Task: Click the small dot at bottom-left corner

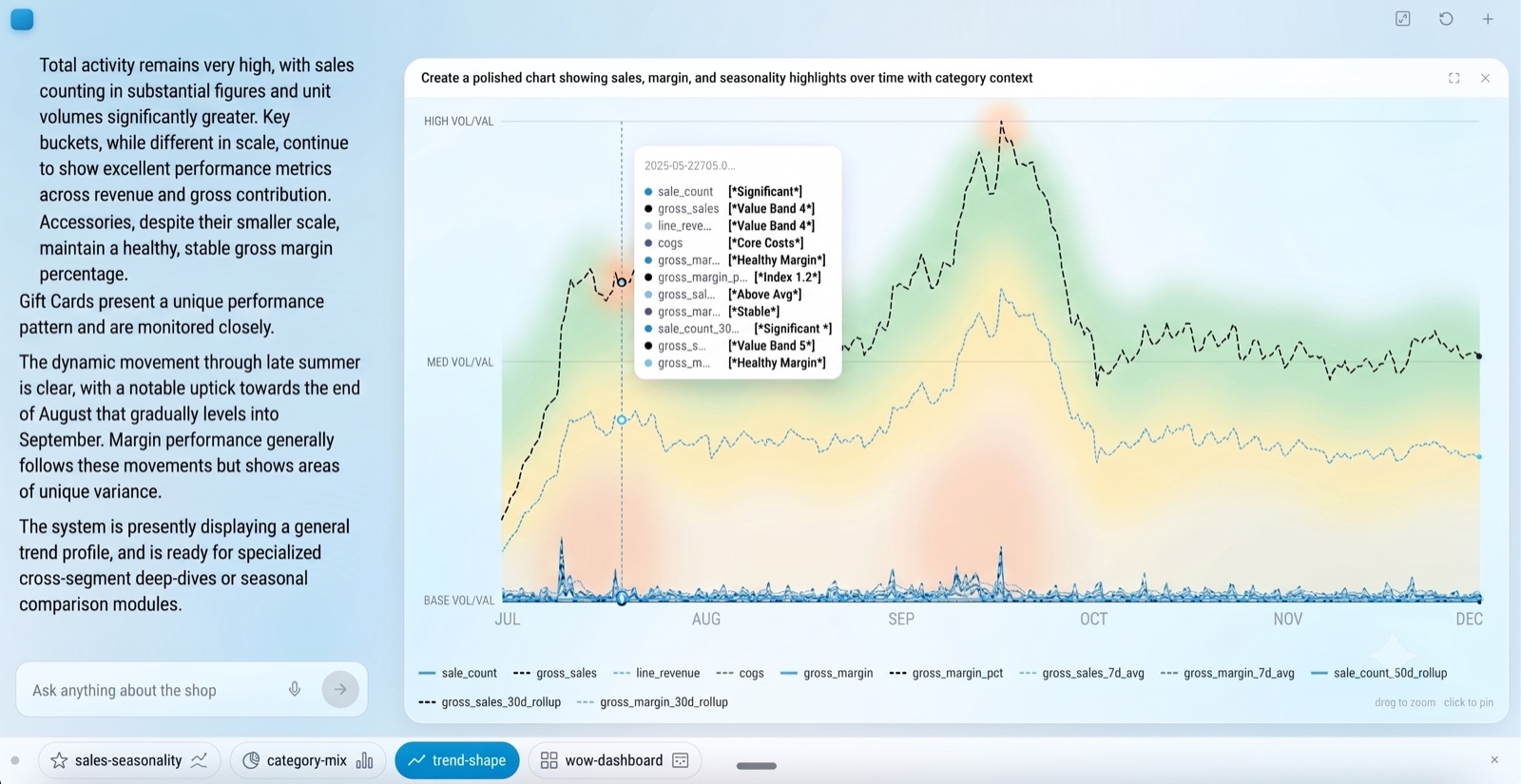Action: 15,760
